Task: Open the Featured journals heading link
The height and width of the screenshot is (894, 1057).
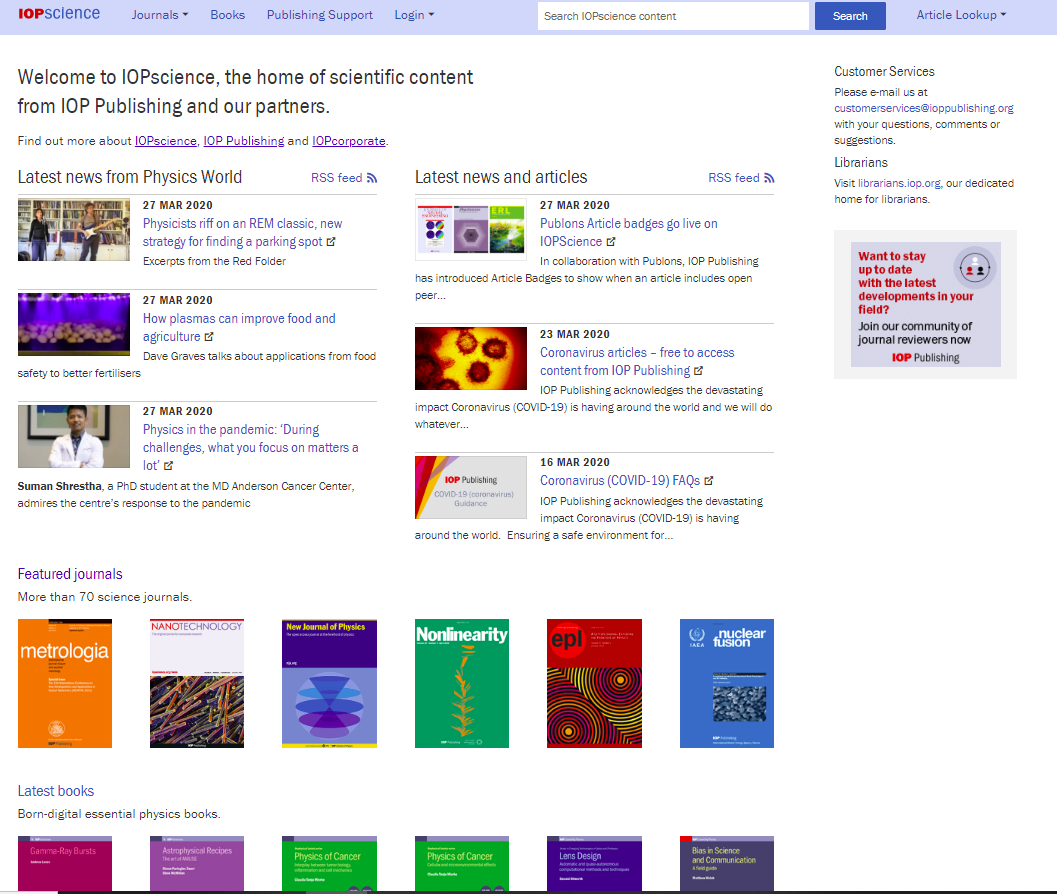Action: (70, 574)
